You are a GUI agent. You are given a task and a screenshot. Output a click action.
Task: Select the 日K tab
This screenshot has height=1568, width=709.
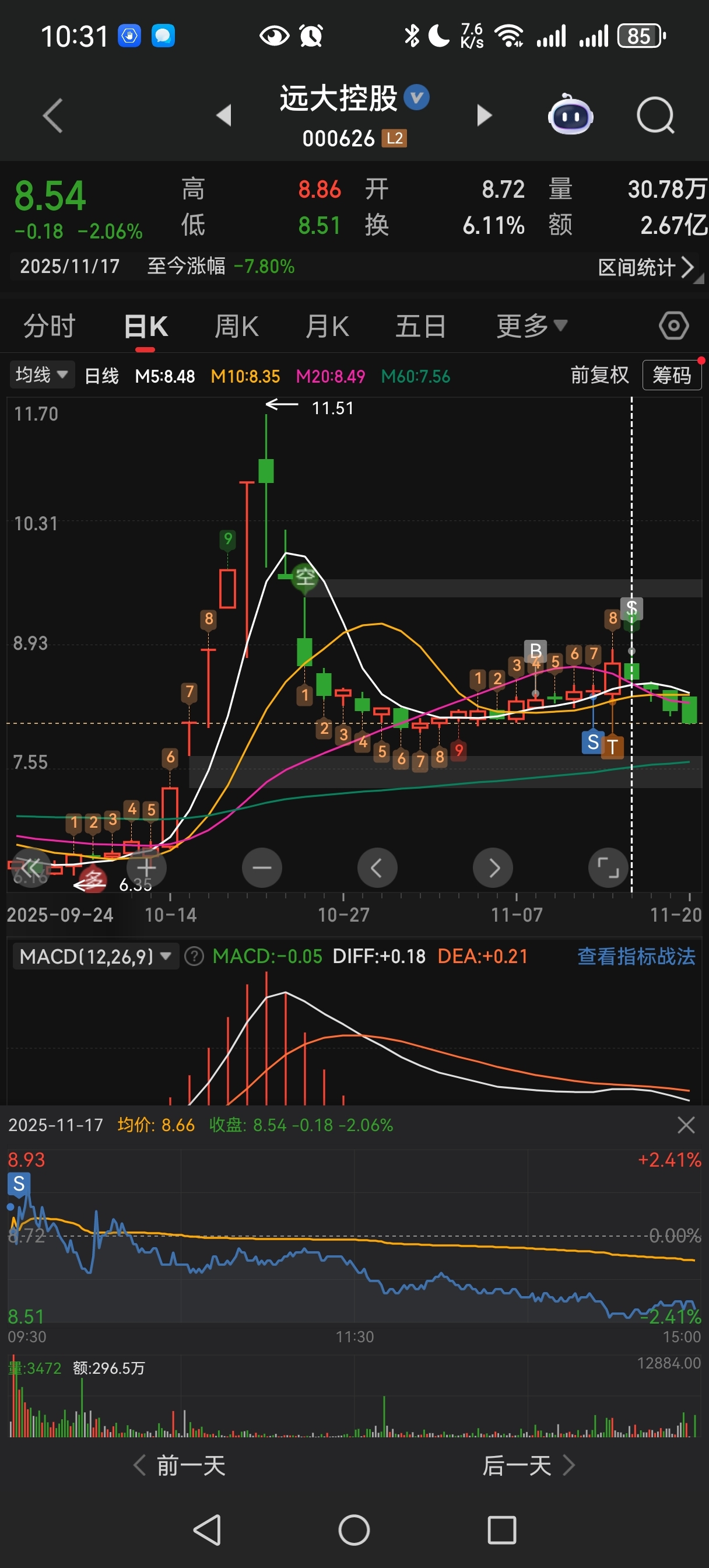(x=145, y=326)
